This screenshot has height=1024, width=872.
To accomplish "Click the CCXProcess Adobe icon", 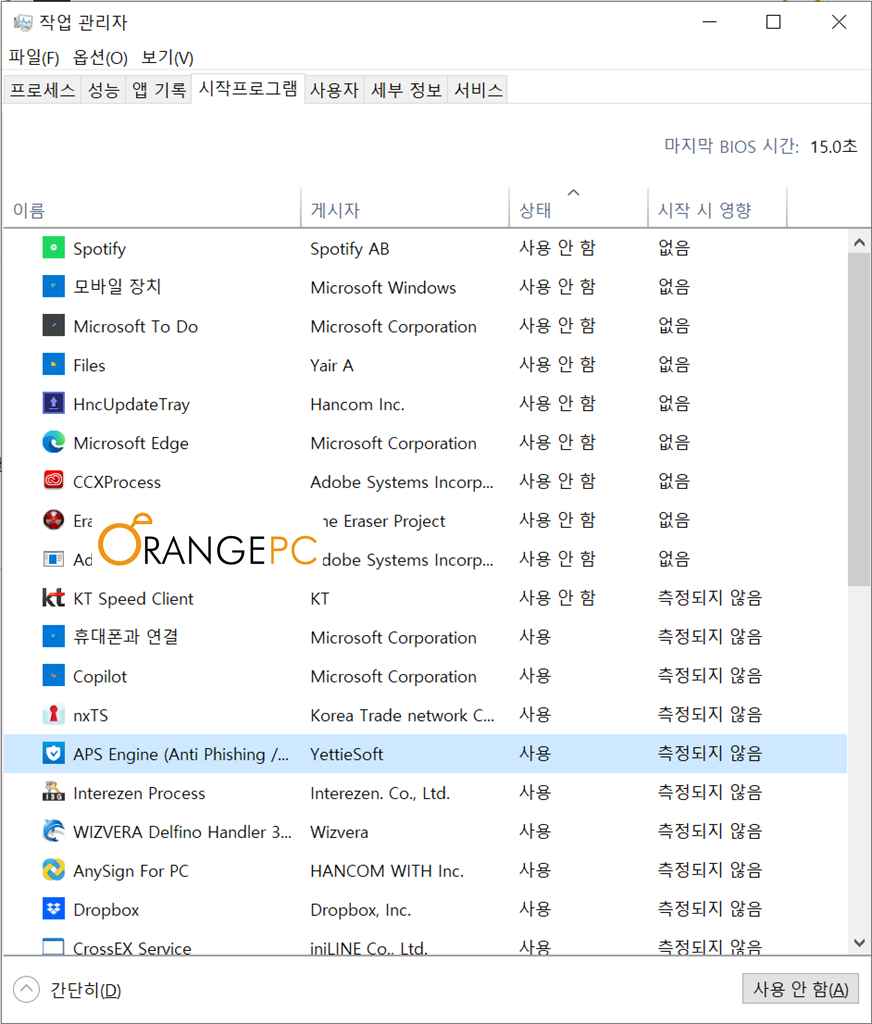I will 54,481.
